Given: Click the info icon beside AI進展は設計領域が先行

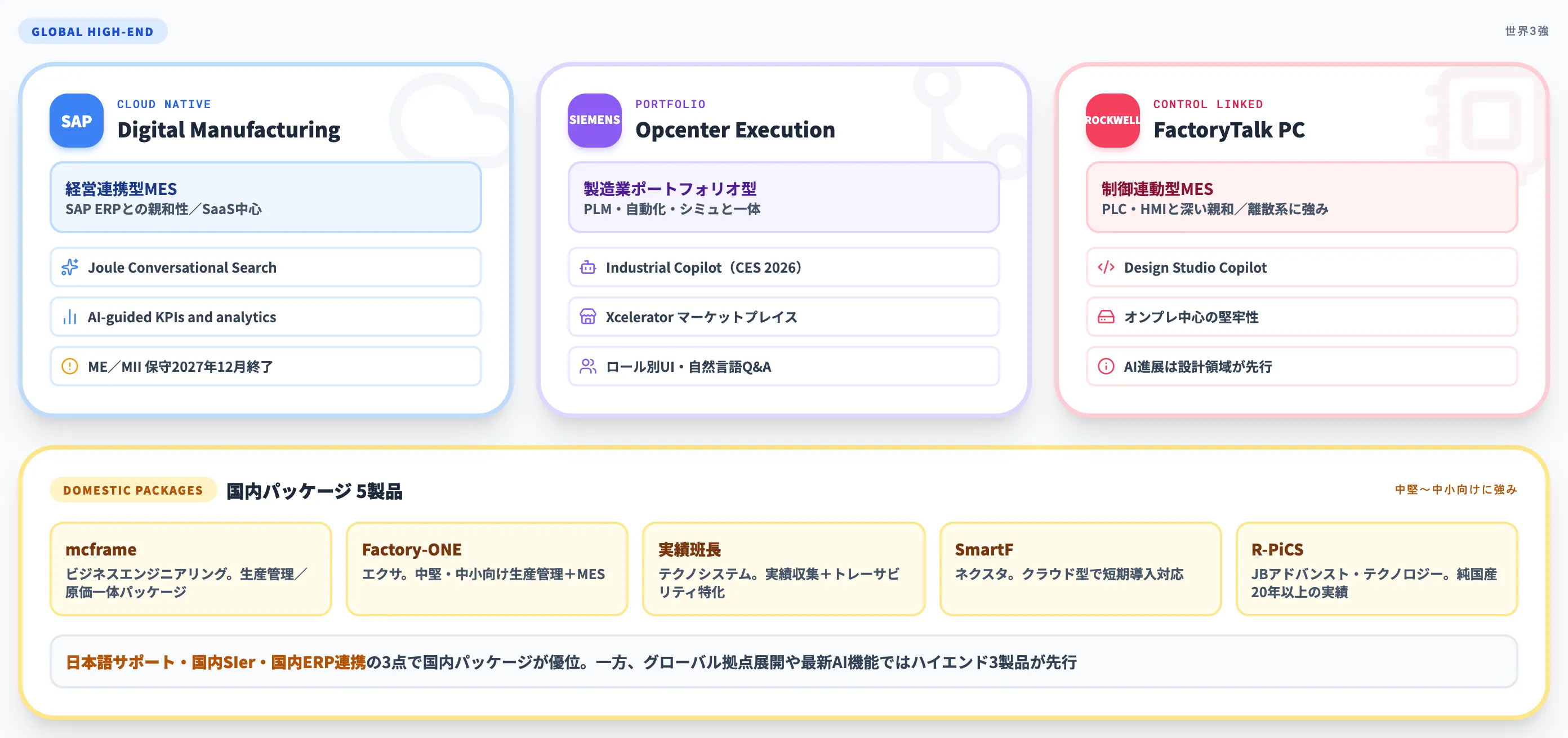Looking at the screenshot, I should coord(1106,367).
